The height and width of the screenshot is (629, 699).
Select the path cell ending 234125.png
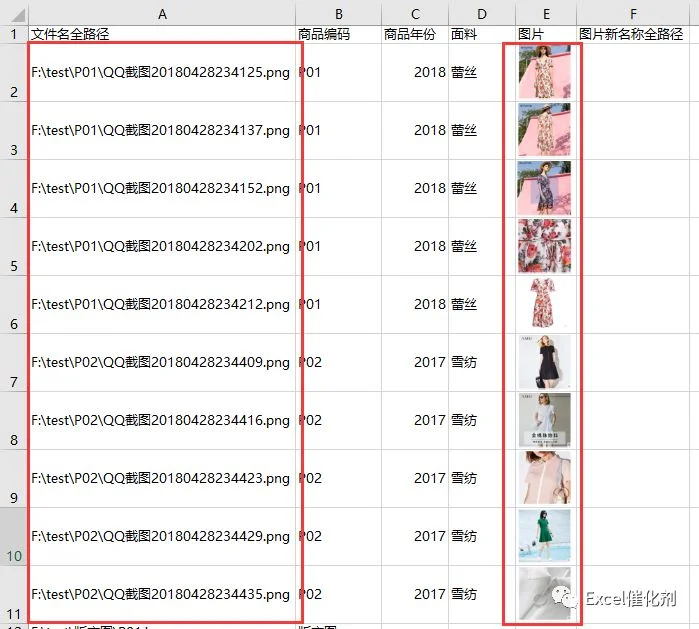(162, 72)
